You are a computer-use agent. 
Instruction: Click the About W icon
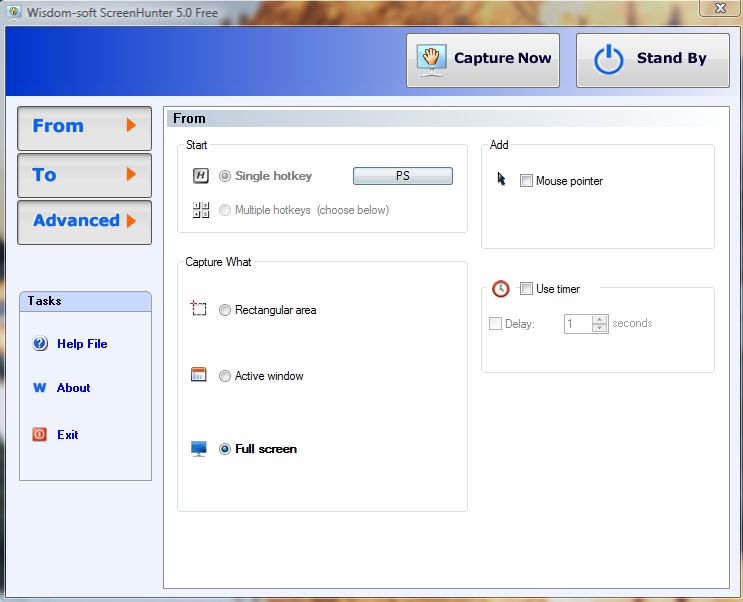tap(39, 388)
